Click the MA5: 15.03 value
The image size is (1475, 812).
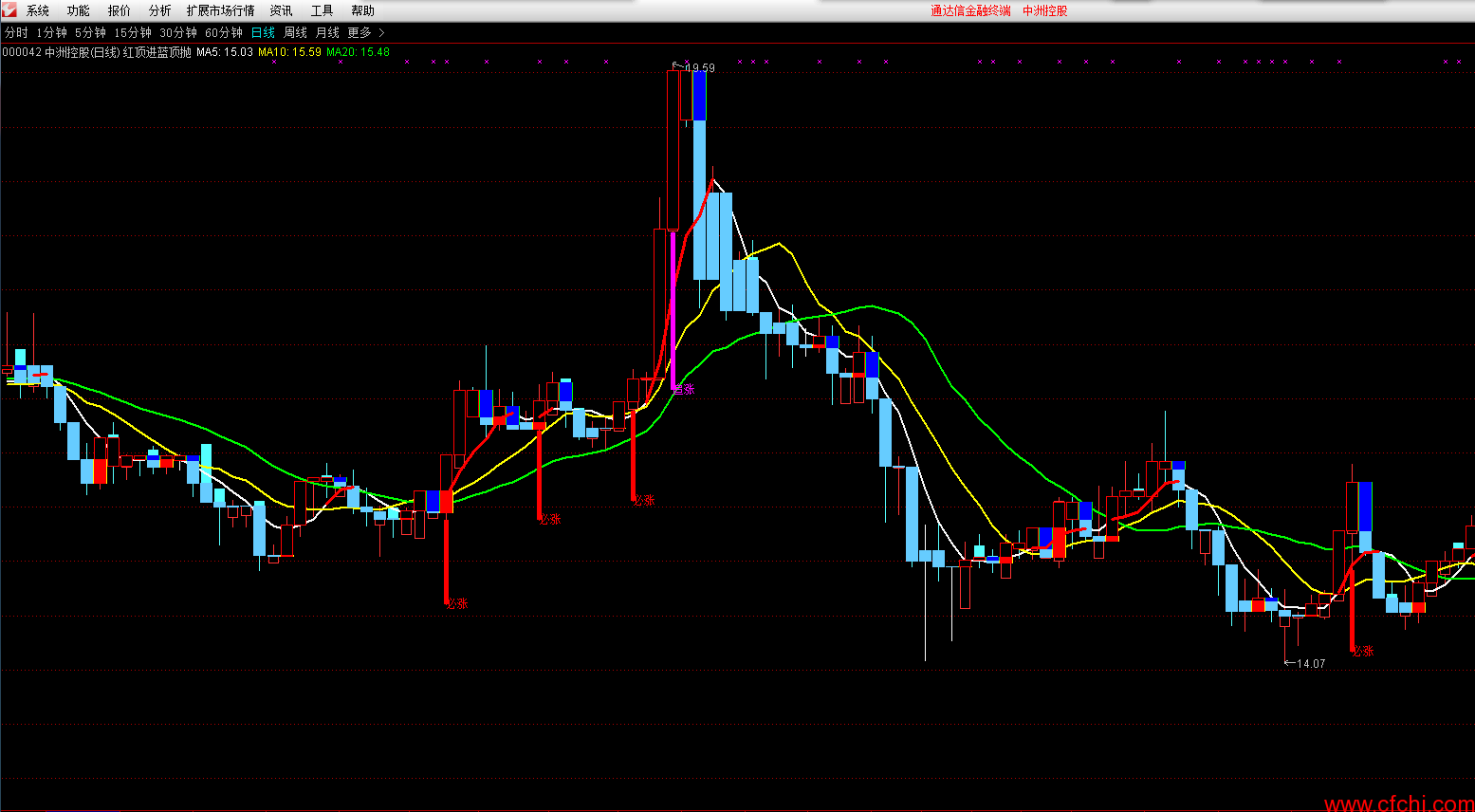(225, 52)
